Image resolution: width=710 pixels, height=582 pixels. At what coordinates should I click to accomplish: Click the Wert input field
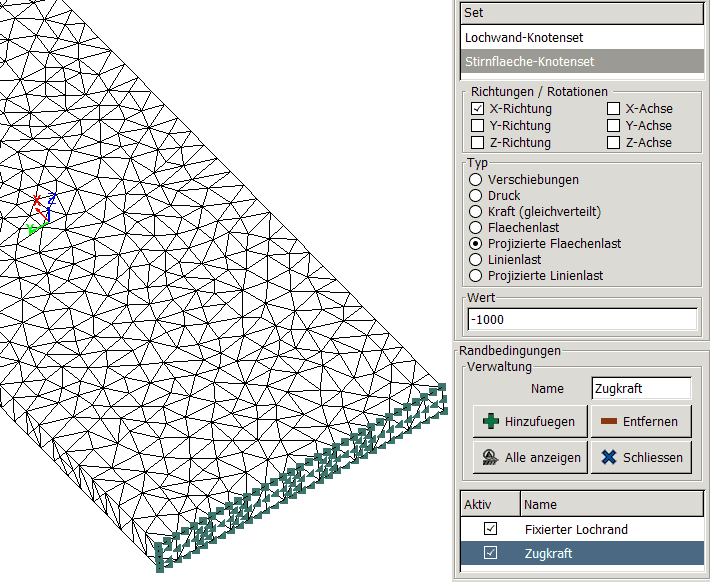[582, 319]
